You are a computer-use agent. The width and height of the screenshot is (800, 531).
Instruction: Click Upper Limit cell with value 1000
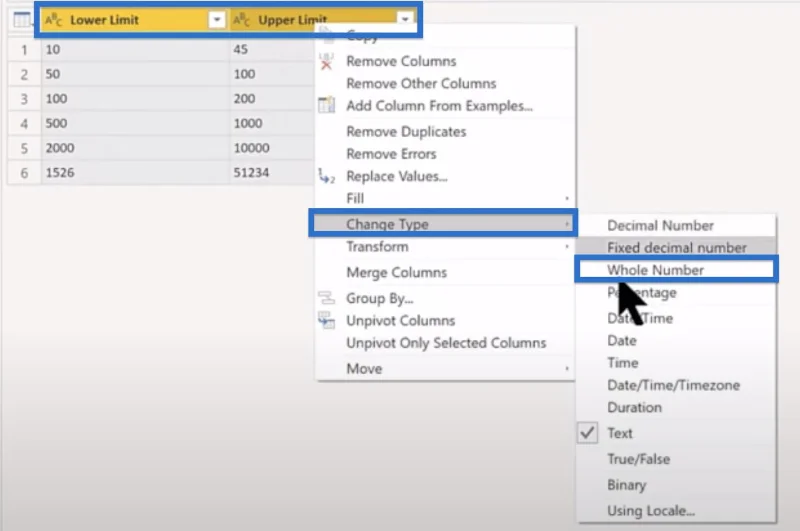(x=272, y=123)
